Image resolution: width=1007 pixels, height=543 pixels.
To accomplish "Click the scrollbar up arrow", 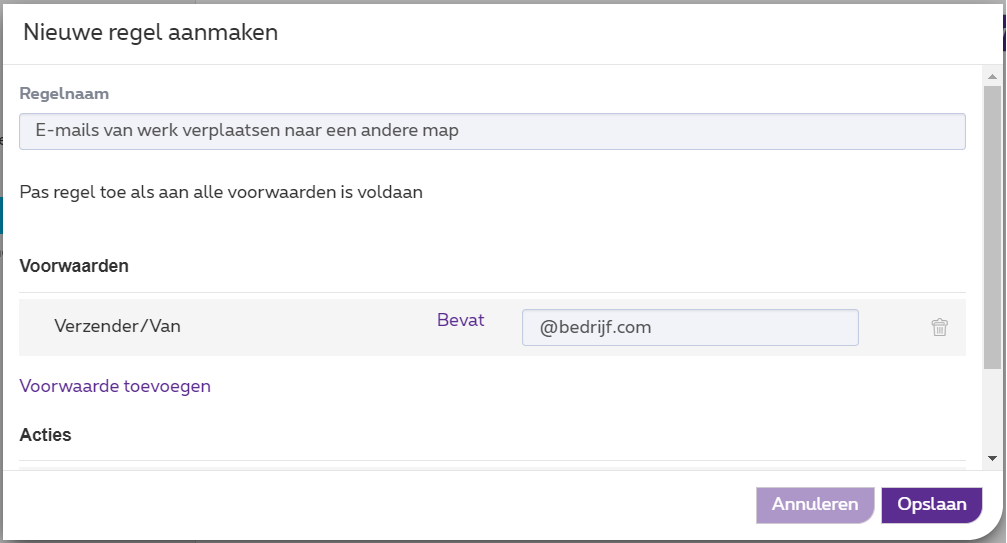I will tap(991, 77).
